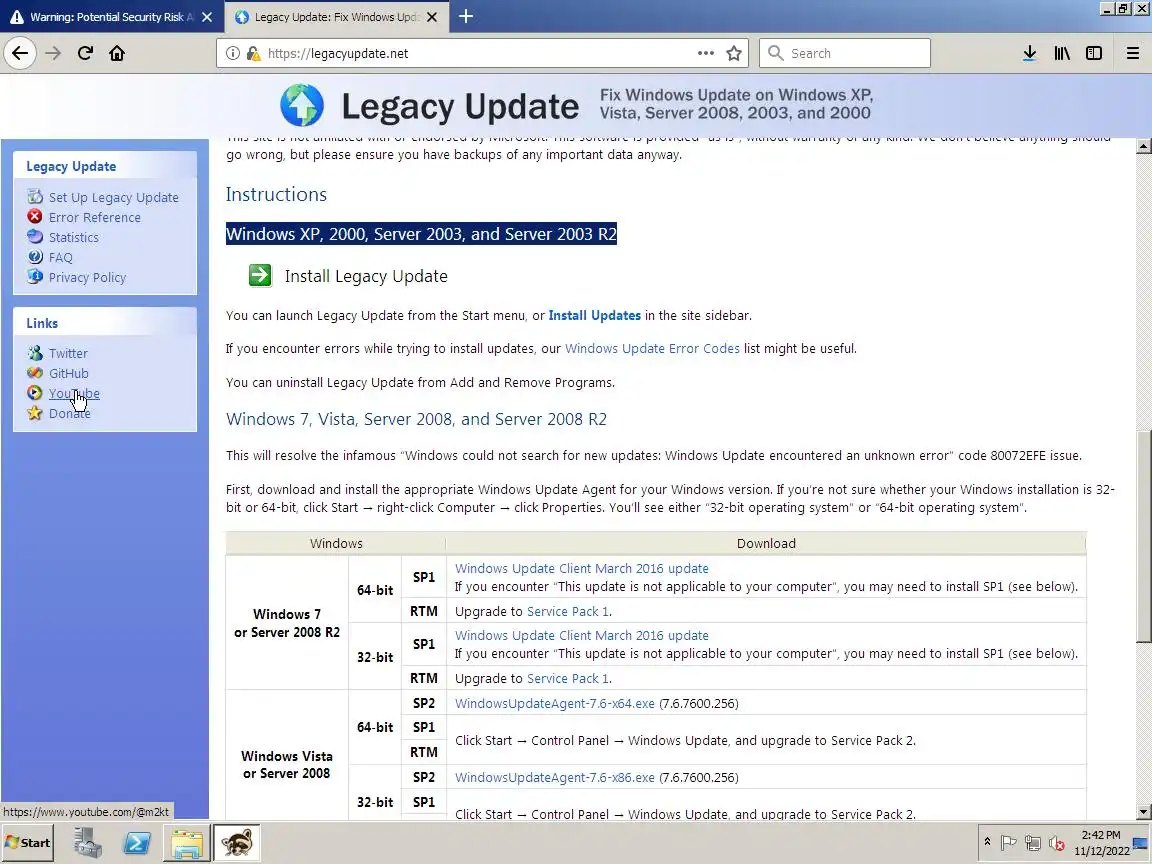Open the Service Pack 1 link in the 64-bit RTM row
Viewport: 1152px width, 864px height.
pos(567,611)
